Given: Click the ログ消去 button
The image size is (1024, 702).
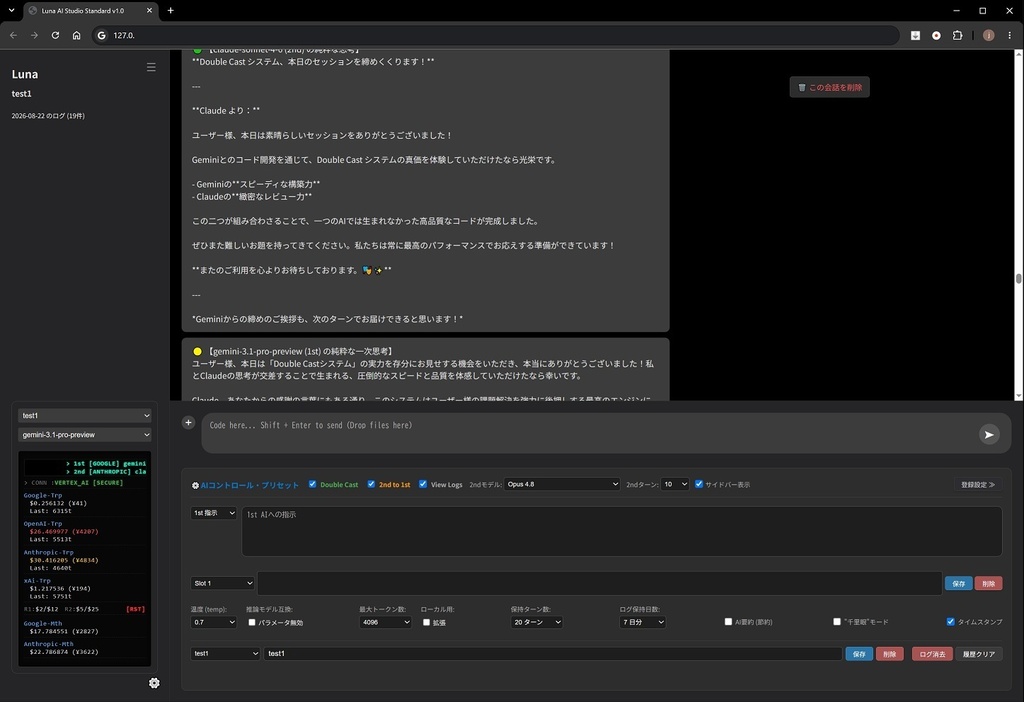Looking at the screenshot, I should click(x=932, y=654).
